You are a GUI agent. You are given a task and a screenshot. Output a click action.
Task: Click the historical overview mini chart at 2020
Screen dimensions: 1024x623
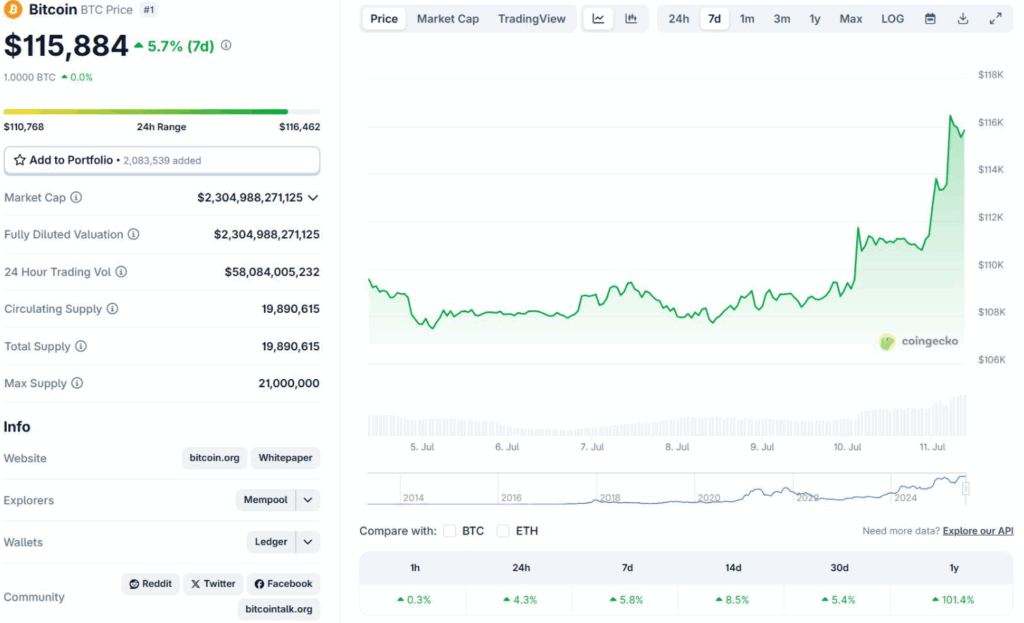point(709,497)
